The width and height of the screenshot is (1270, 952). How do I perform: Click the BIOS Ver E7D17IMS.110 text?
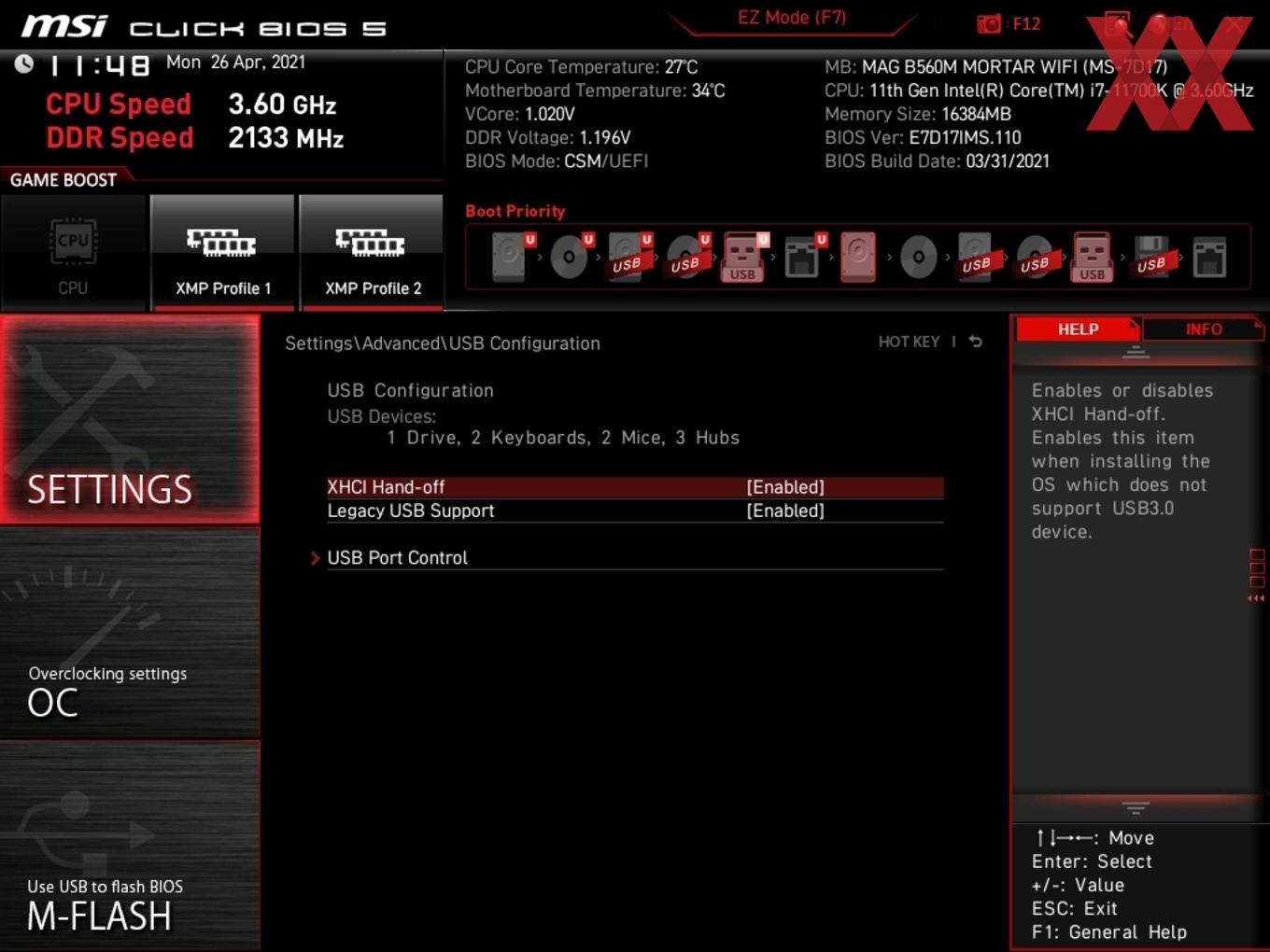[923, 137]
